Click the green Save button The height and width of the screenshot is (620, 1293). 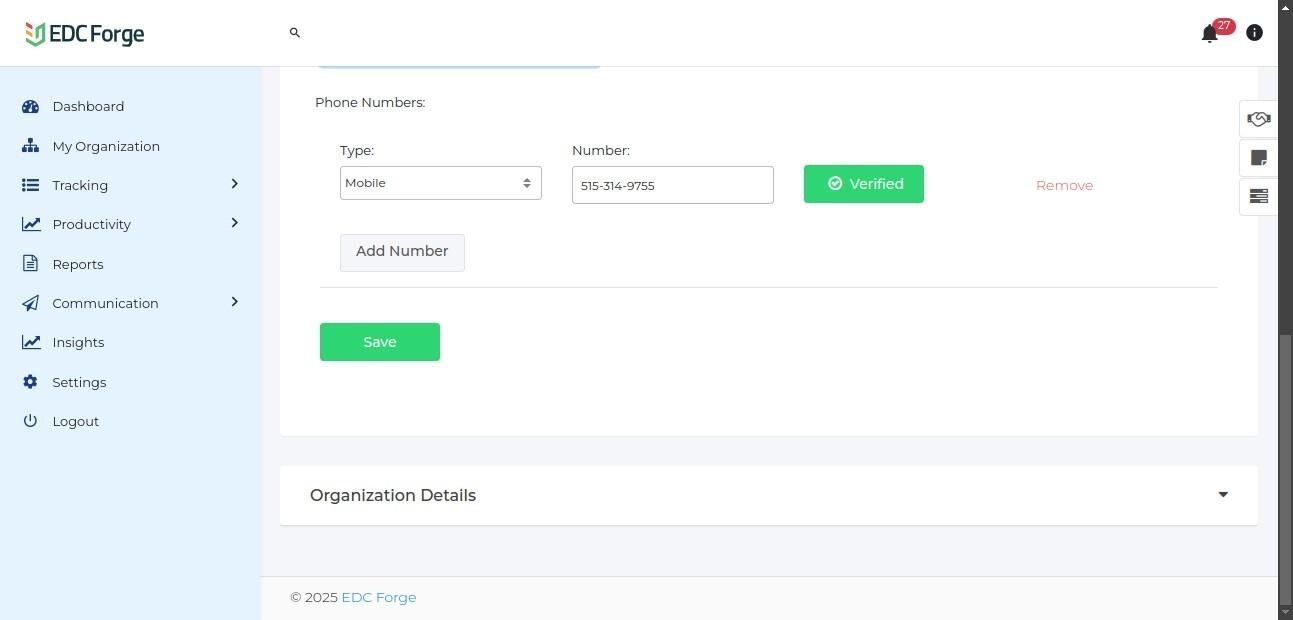[379, 342]
